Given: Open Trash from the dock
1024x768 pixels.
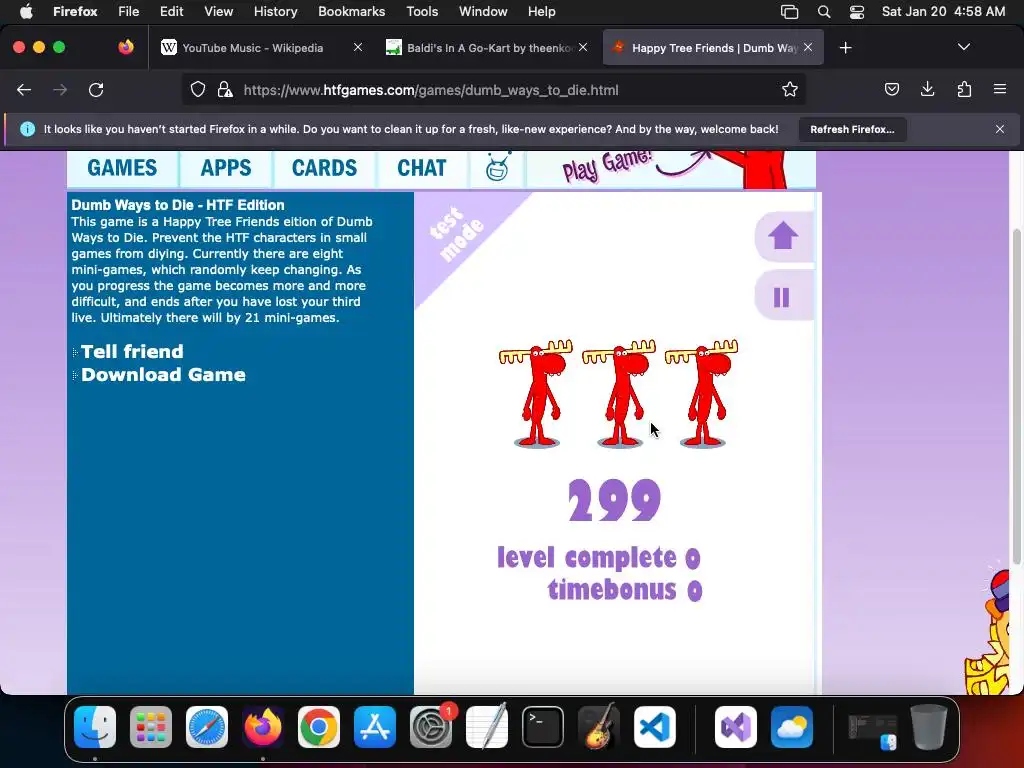Looking at the screenshot, I should [x=929, y=727].
